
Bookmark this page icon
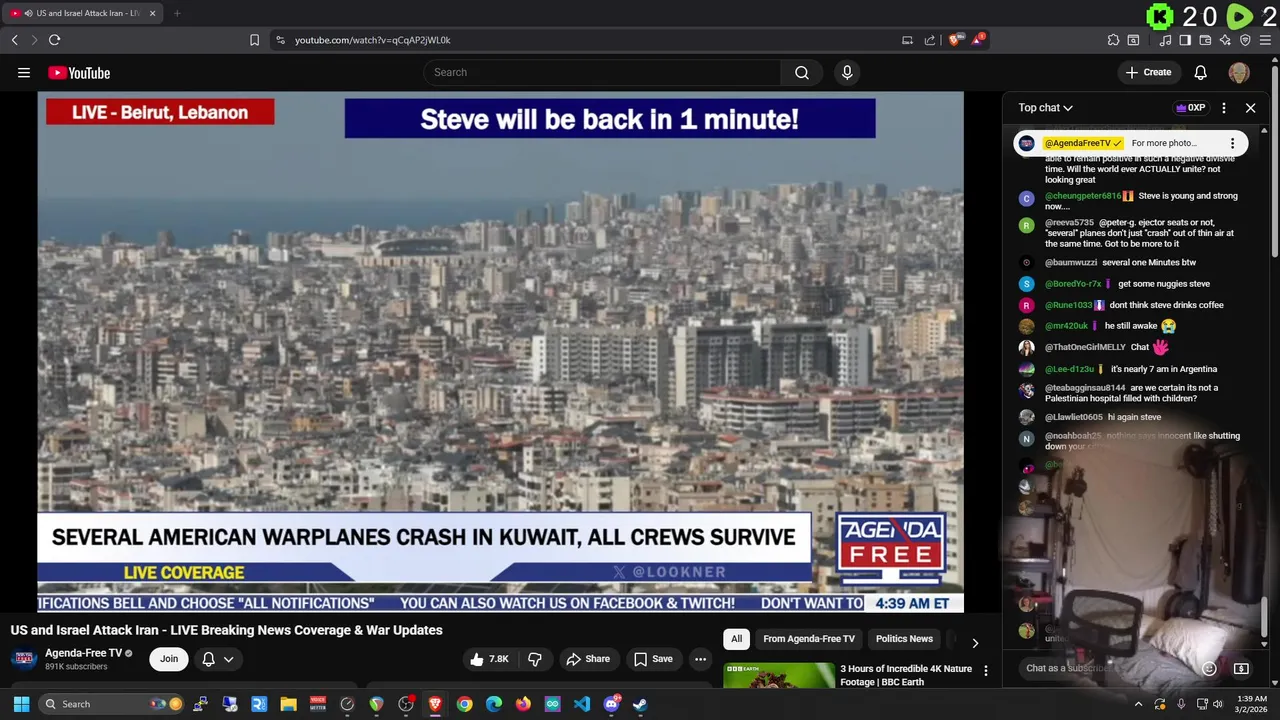tap(254, 40)
